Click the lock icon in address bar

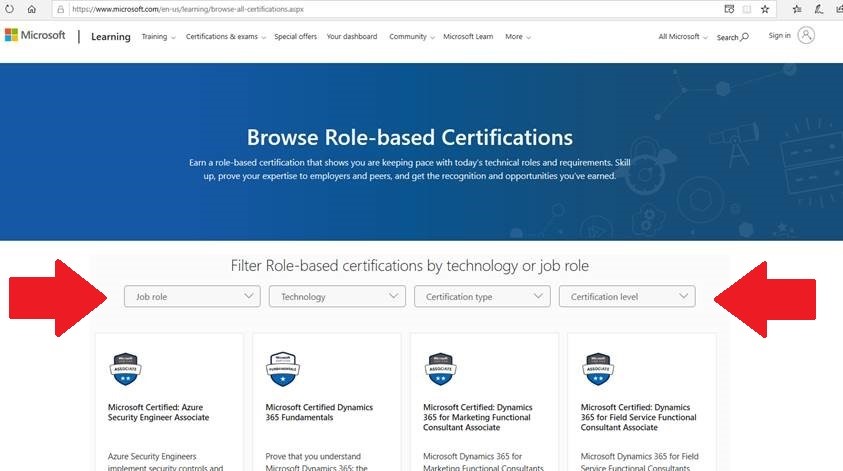(x=61, y=9)
